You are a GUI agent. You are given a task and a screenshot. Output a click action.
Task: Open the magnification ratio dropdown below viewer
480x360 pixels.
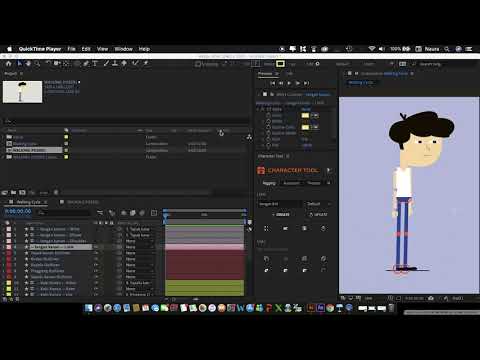369,298
